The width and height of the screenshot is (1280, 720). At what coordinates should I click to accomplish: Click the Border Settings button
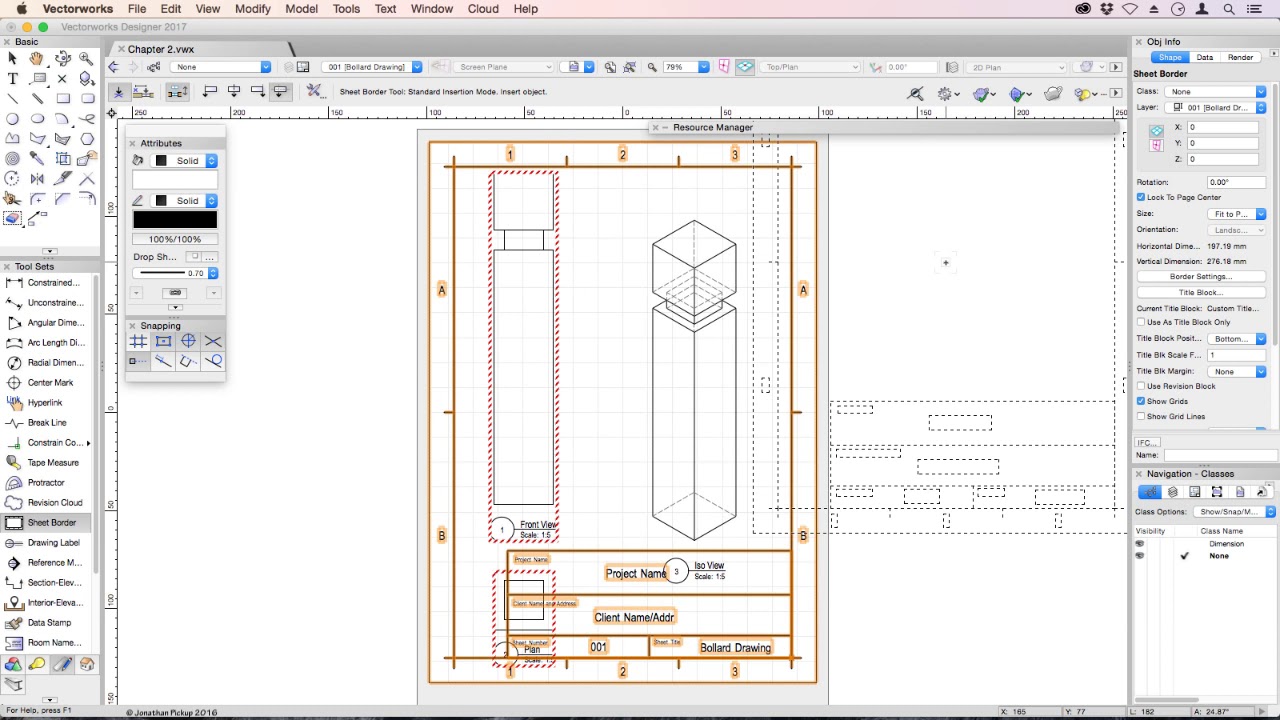pyautogui.click(x=1200, y=277)
